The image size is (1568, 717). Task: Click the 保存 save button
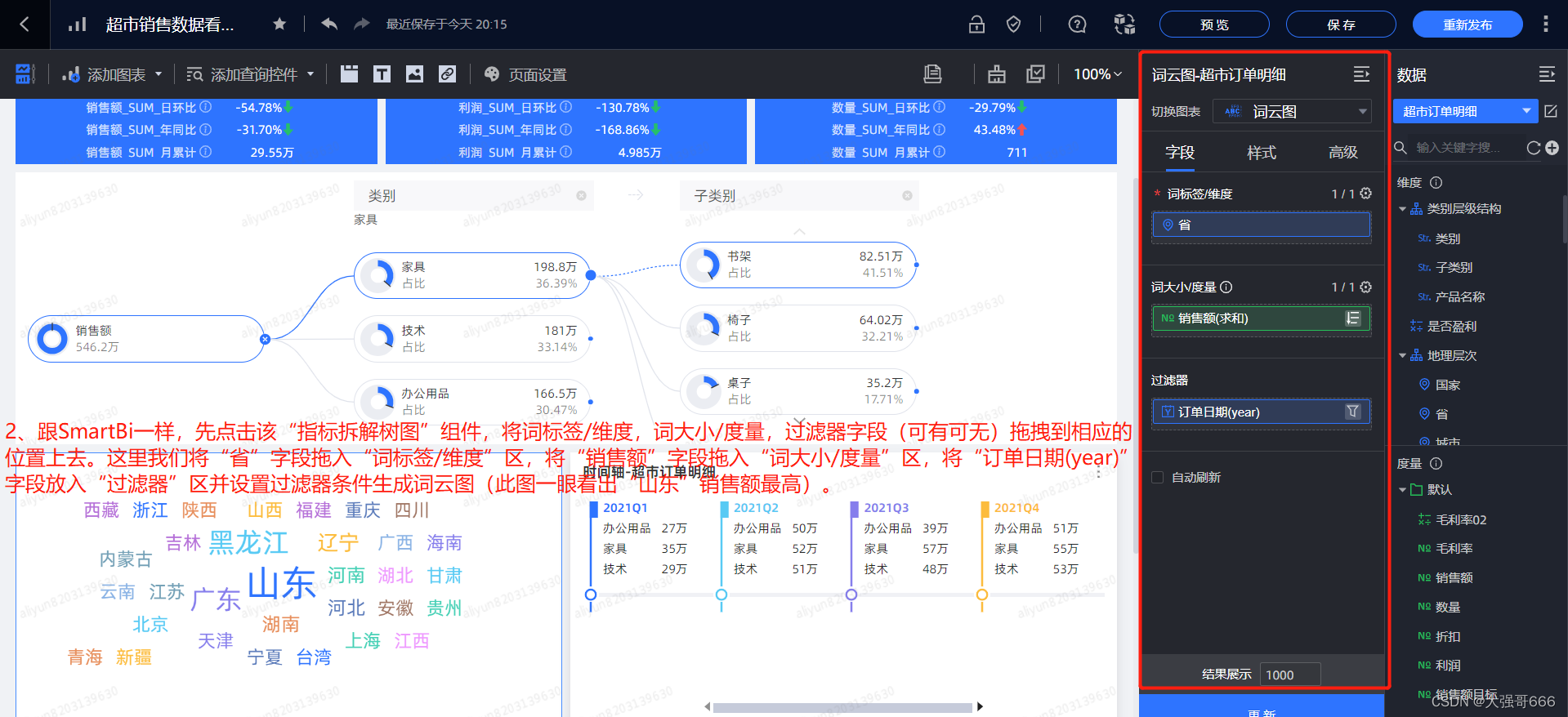1341,24
